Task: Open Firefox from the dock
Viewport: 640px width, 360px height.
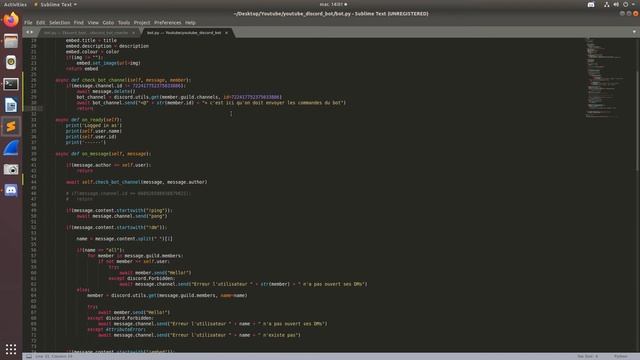Action: [11, 19]
